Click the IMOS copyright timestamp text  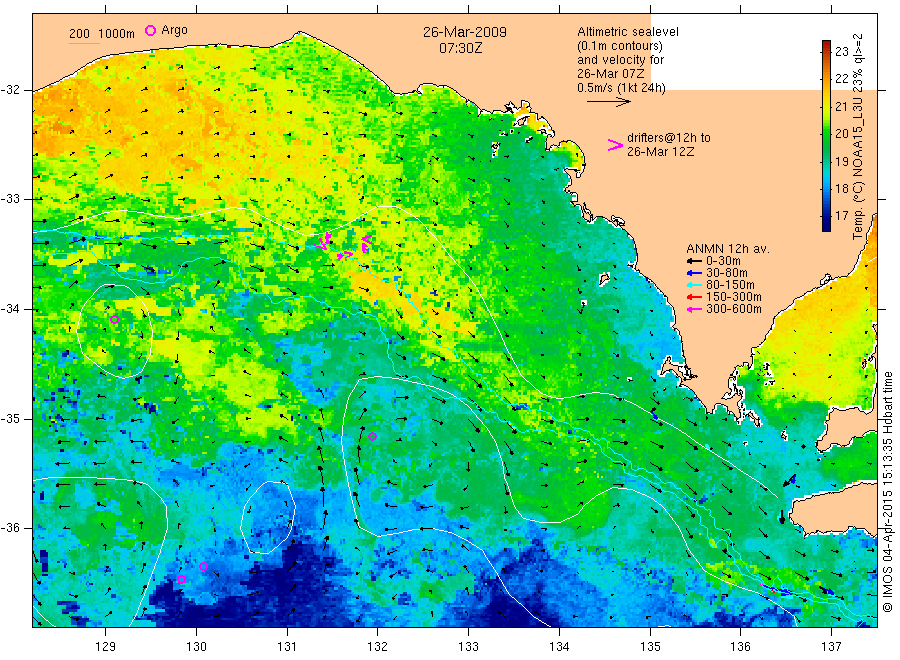pyautogui.click(x=887, y=491)
